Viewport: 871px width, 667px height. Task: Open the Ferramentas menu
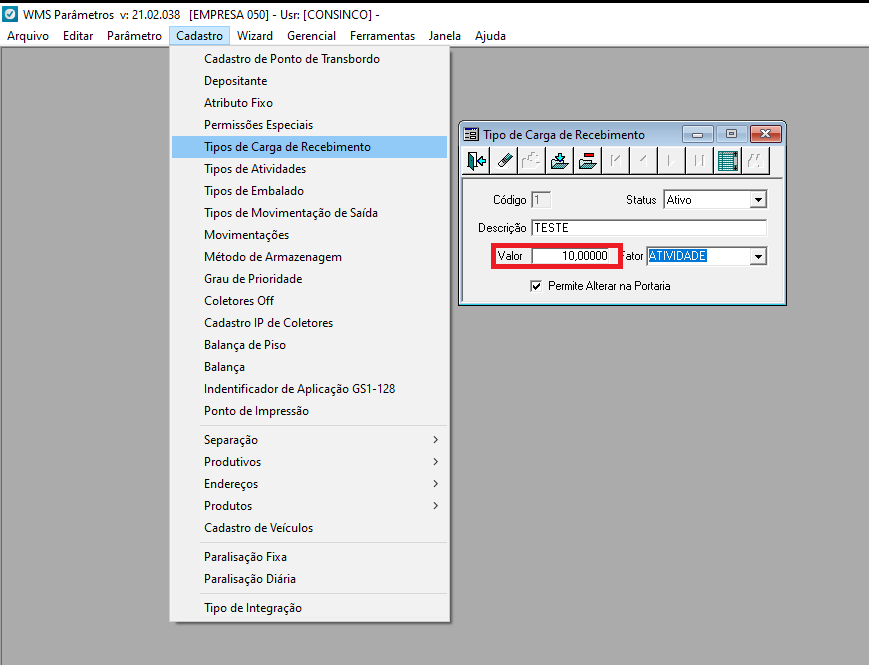click(x=382, y=36)
